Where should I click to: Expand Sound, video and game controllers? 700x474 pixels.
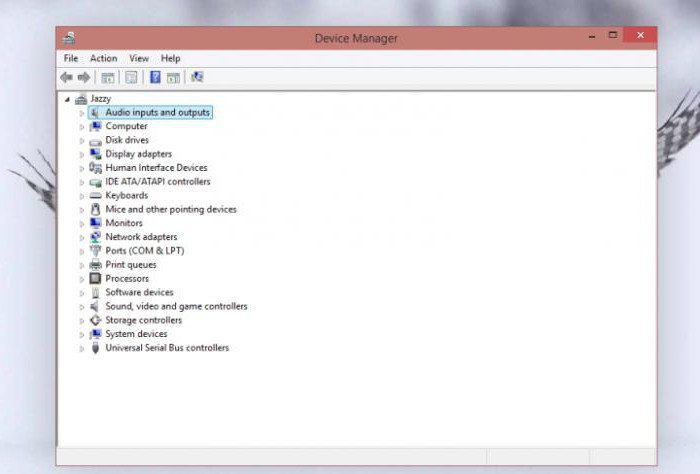pos(83,307)
